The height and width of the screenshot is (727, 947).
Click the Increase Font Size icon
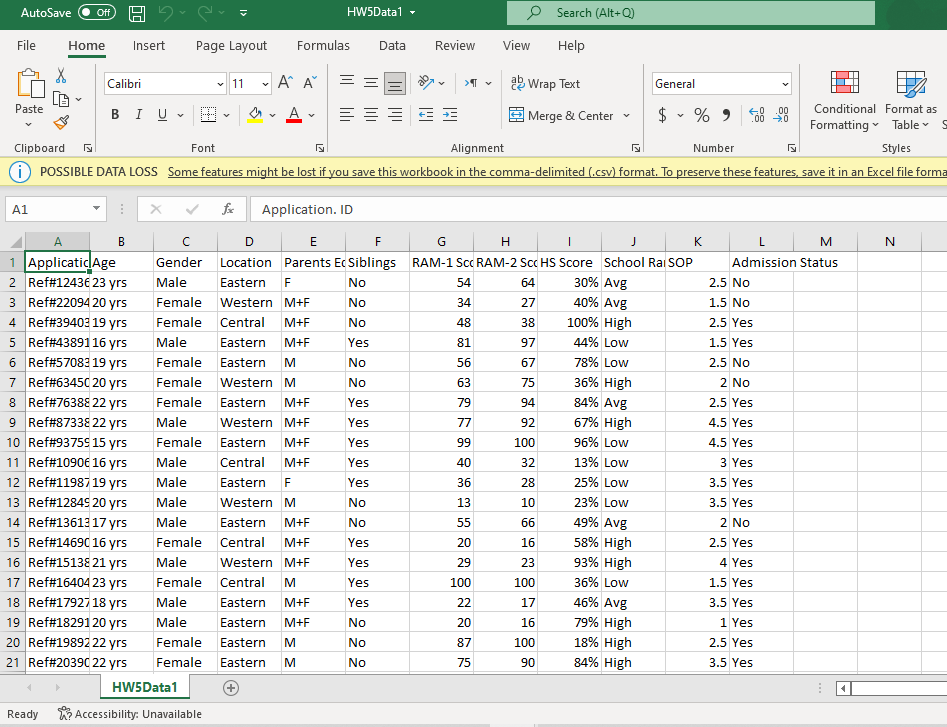(285, 83)
